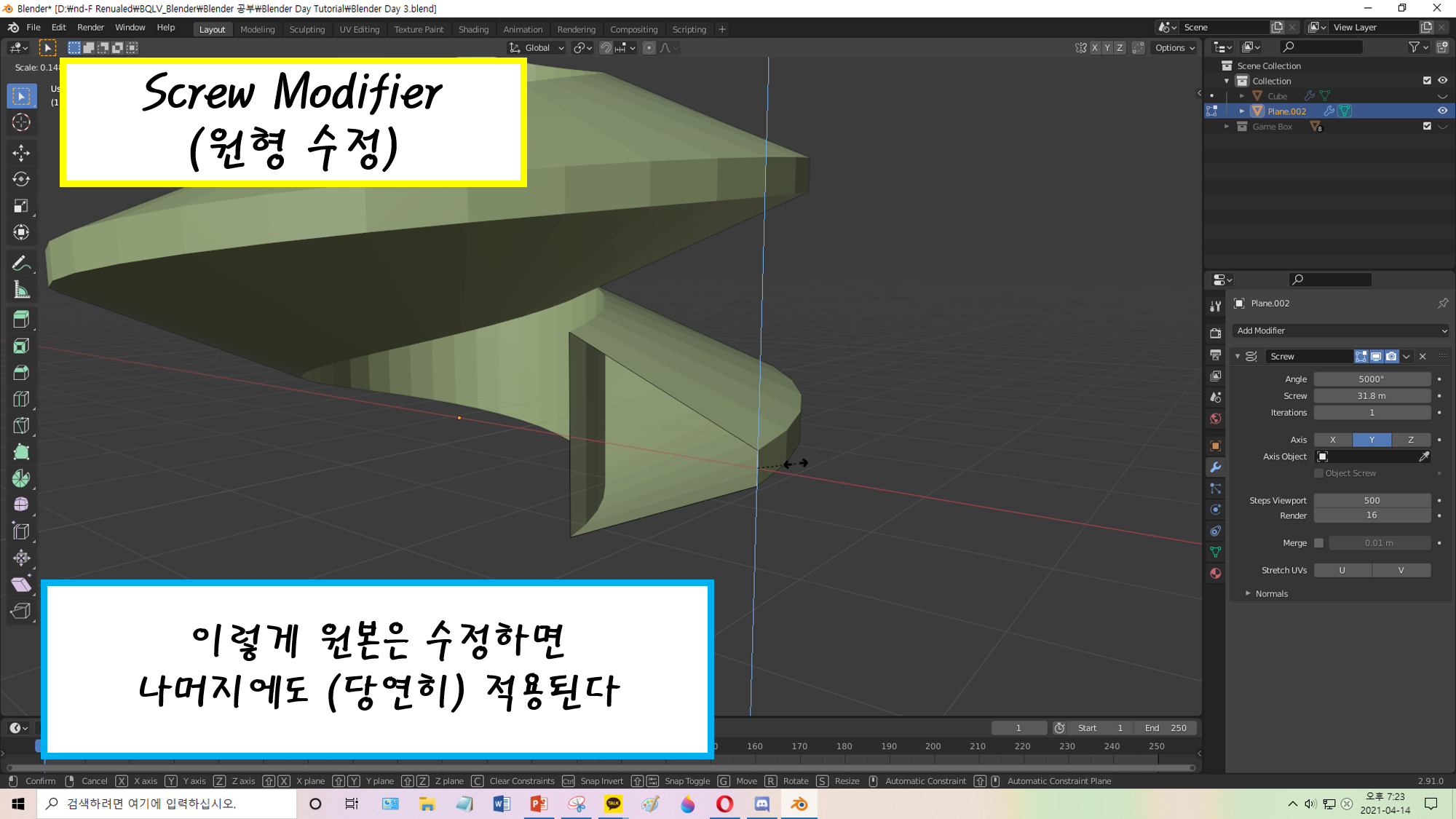Select the Knife tool
Viewport: 1456px width, 819px height.
21,425
